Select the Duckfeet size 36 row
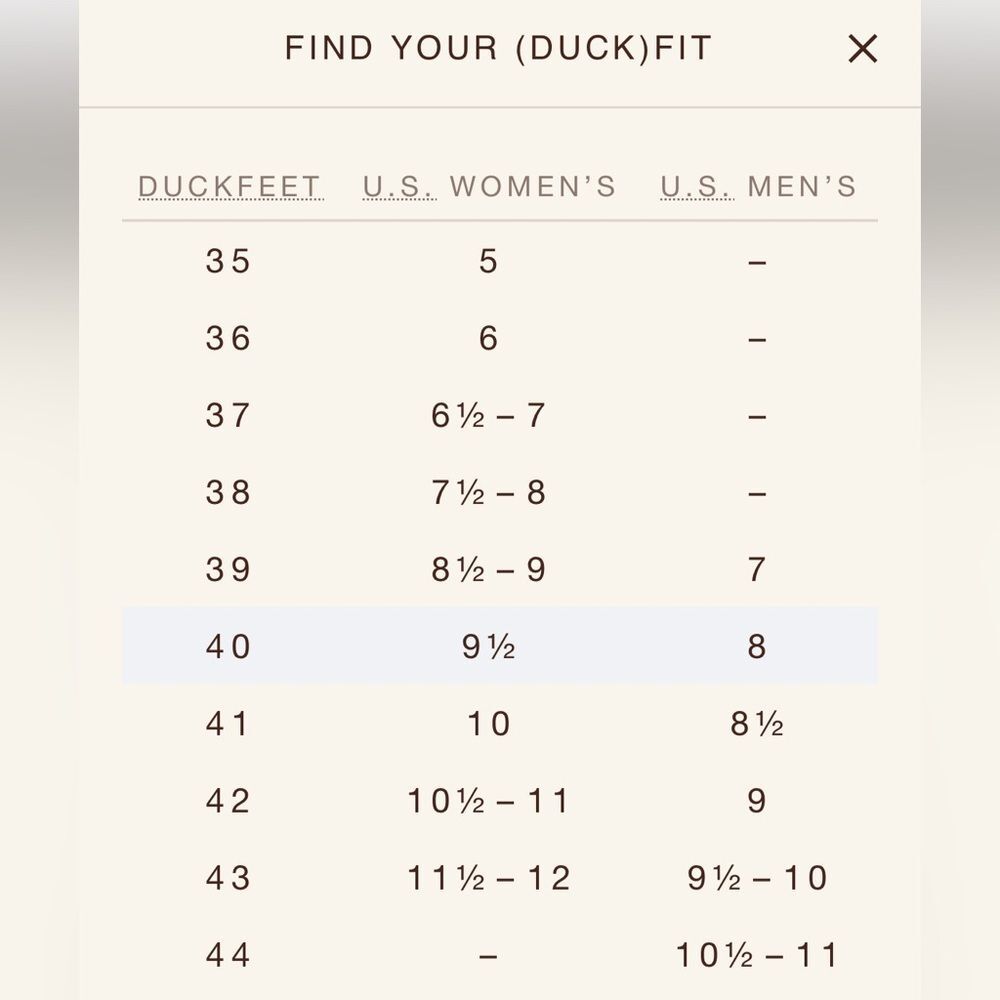Viewport: 1000px width, 1000px height. click(x=500, y=338)
